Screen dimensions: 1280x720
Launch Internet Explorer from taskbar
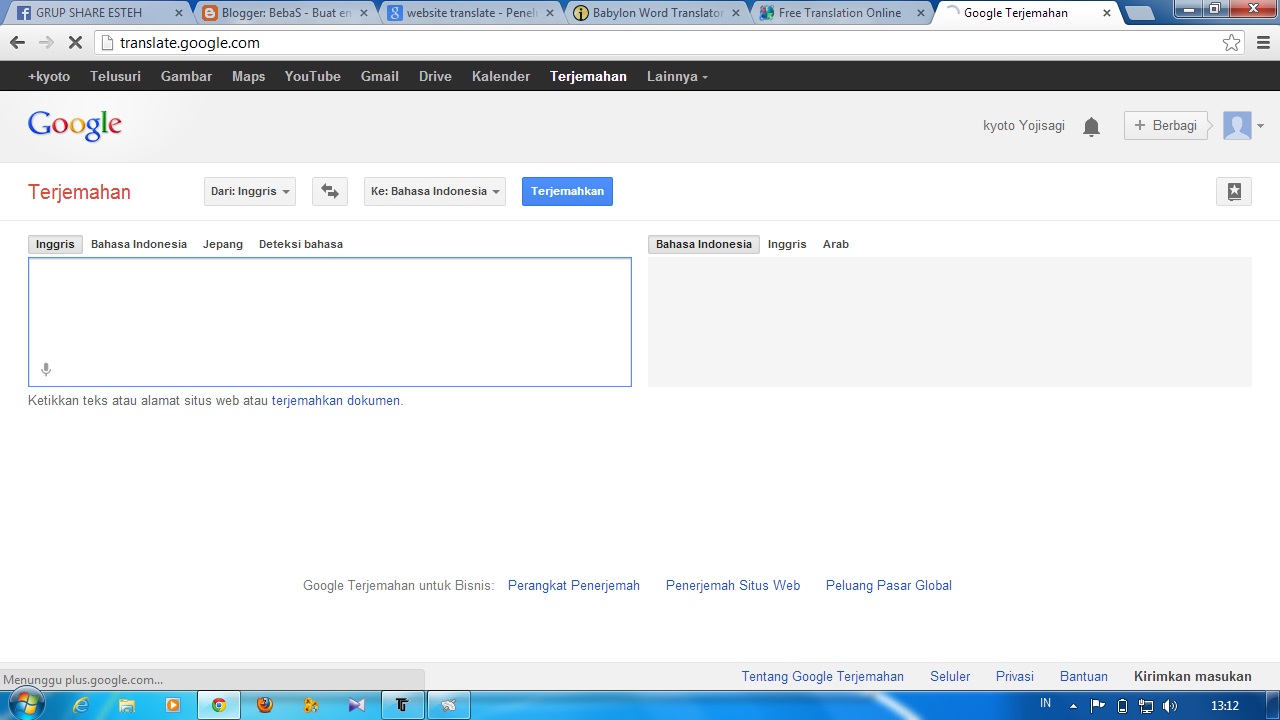click(81, 705)
